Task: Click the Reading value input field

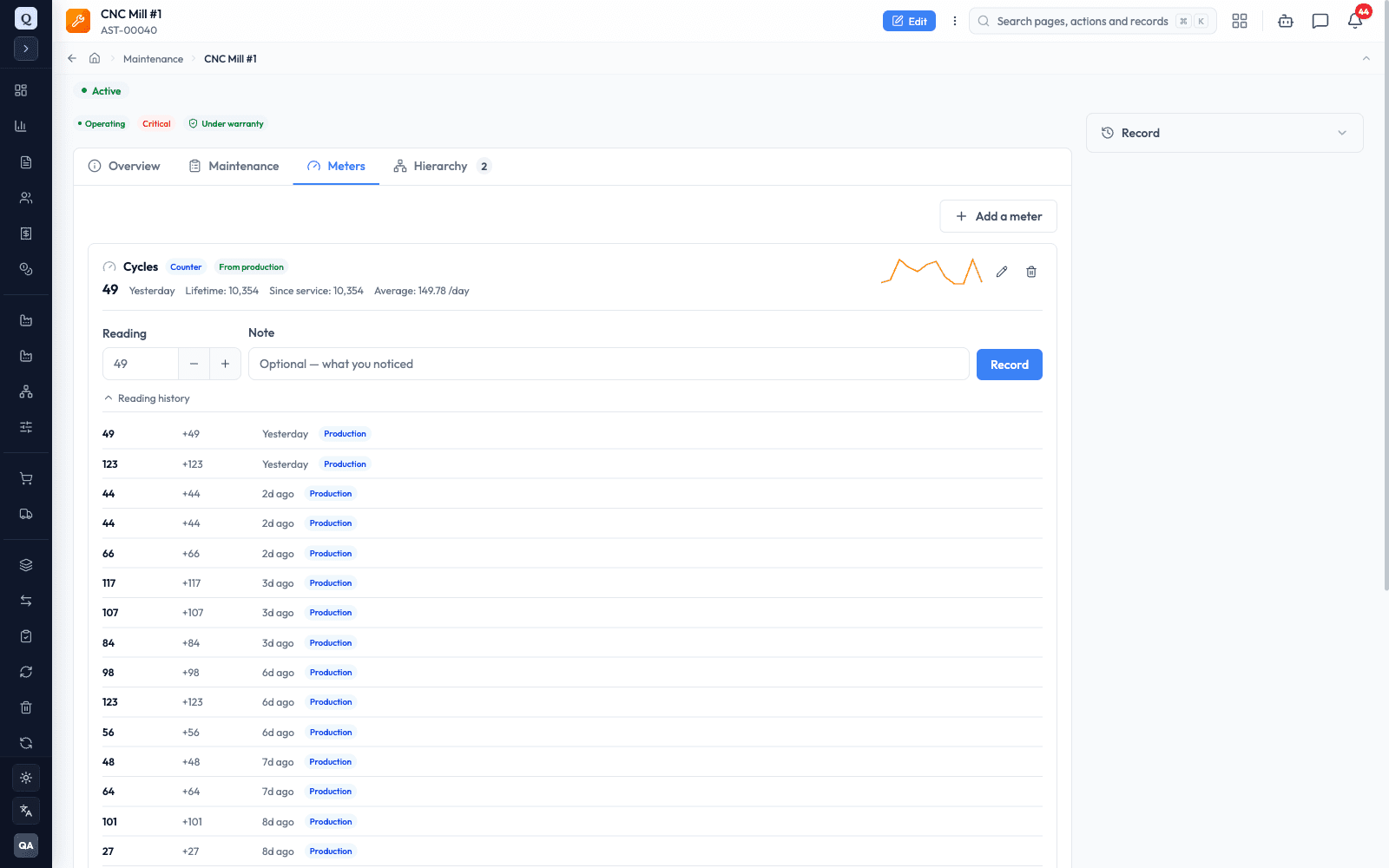Action: (x=141, y=364)
